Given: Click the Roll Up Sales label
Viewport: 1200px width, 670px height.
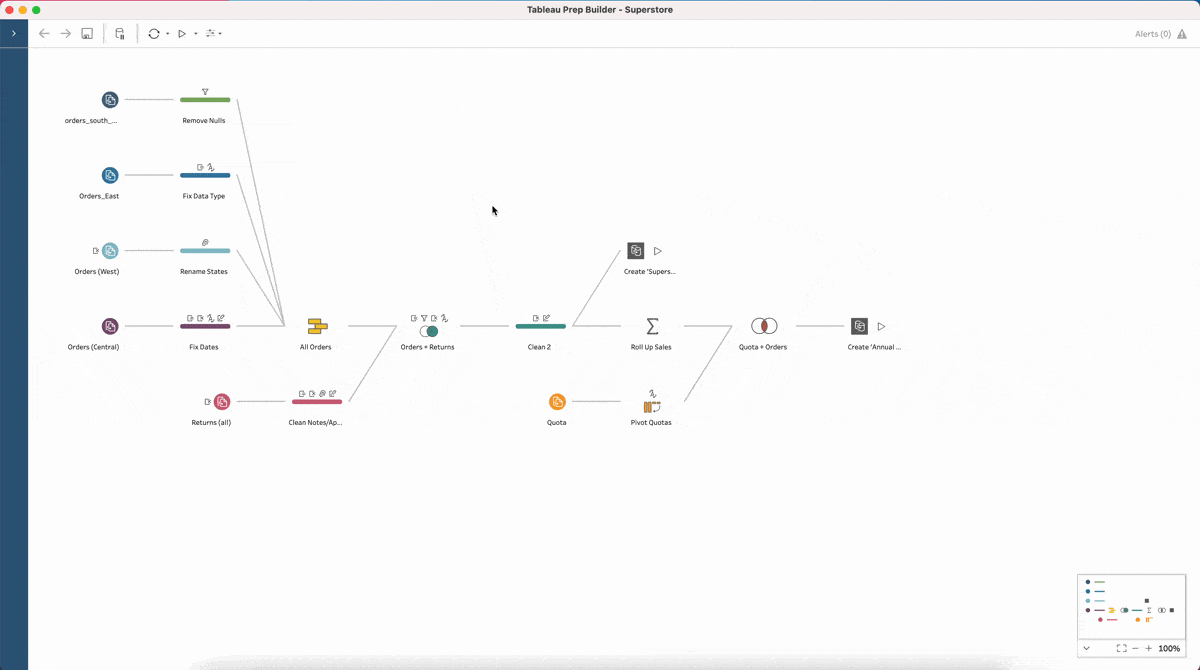Looking at the screenshot, I should pyautogui.click(x=651, y=347).
